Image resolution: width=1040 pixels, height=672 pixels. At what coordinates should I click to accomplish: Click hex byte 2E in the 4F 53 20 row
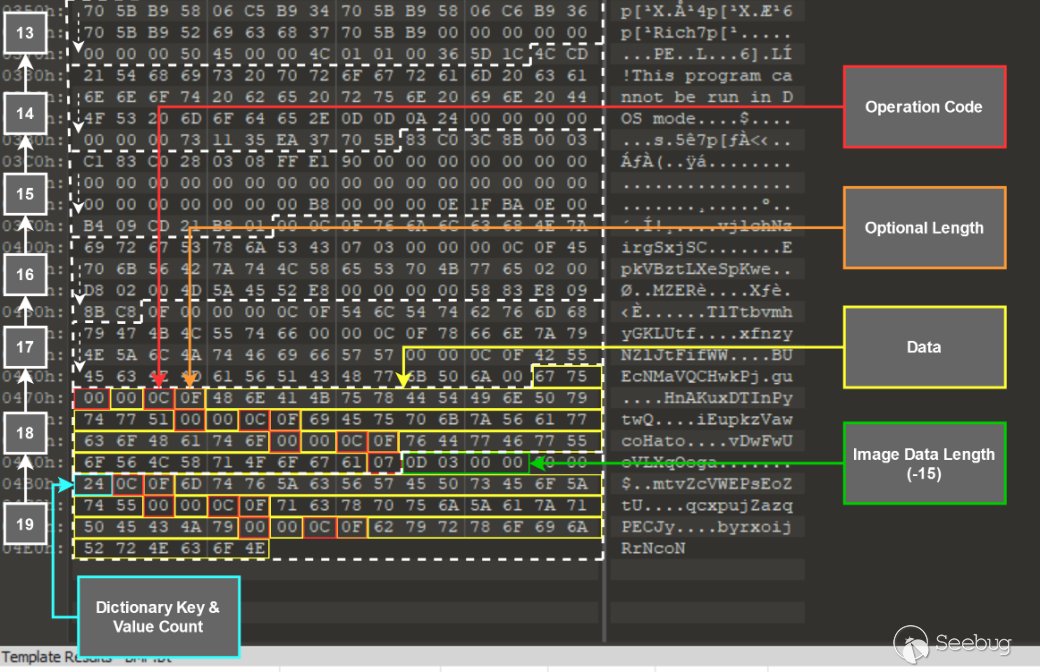click(x=319, y=119)
